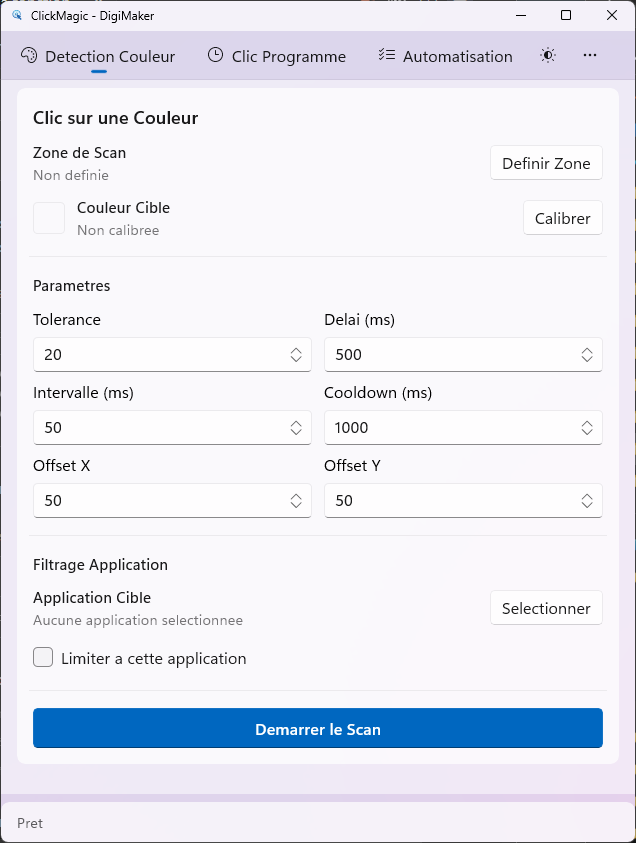Open the ellipsis overflow menu
The width and height of the screenshot is (636, 843).
589,57
